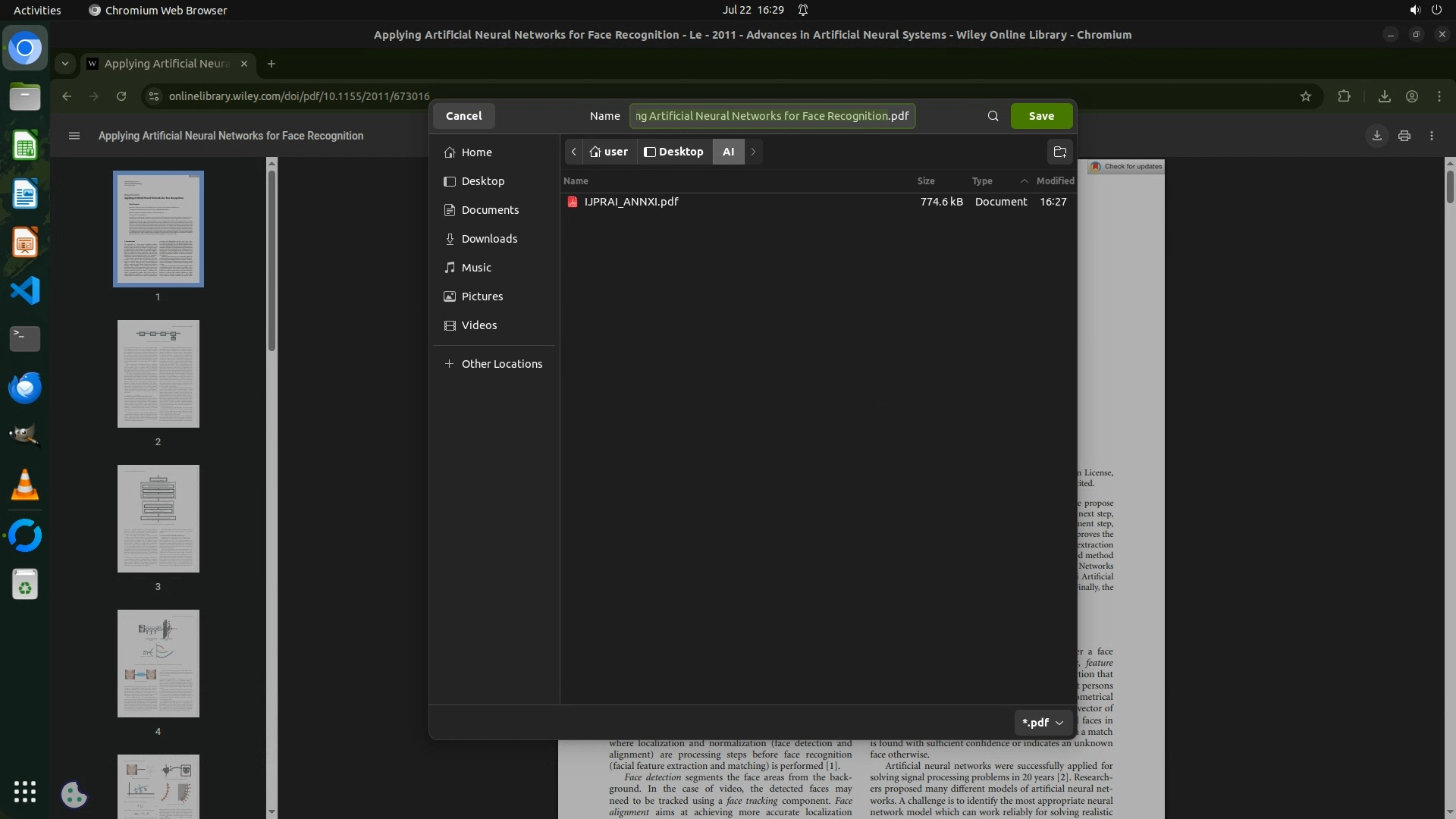Sort files by the Modified column

pyautogui.click(x=1054, y=180)
